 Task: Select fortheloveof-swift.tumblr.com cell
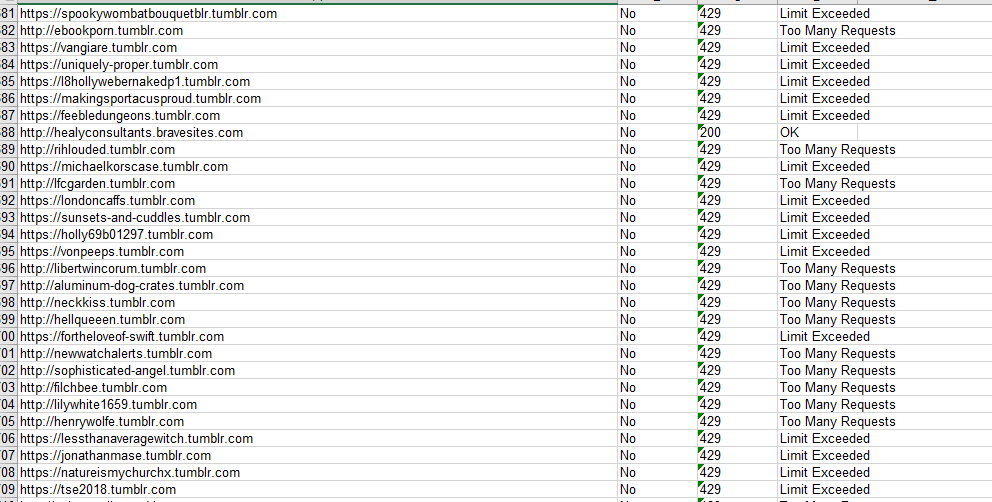[318, 337]
